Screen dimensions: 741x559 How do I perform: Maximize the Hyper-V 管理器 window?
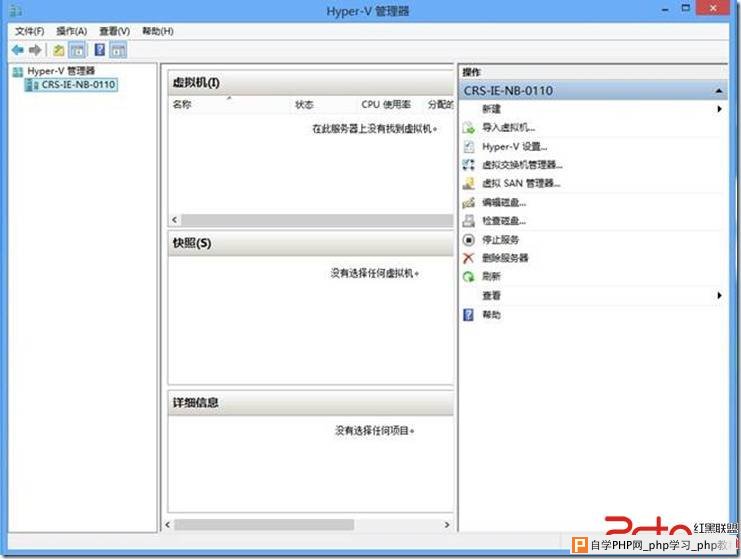686,8
